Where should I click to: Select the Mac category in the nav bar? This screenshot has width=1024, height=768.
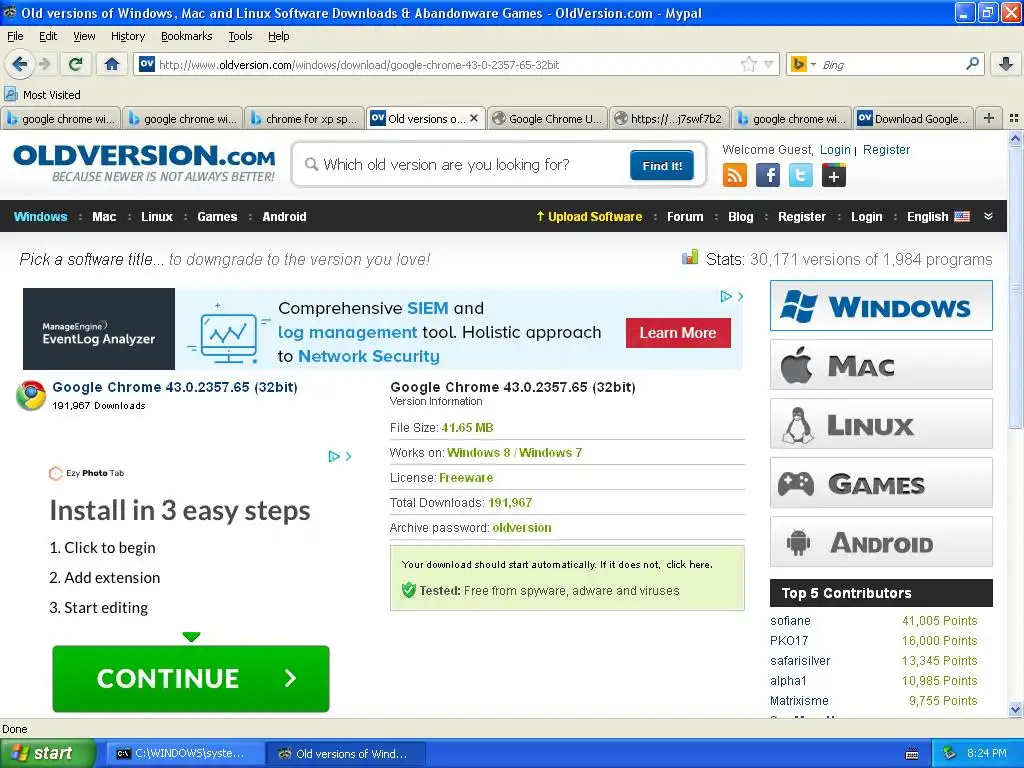click(x=104, y=216)
